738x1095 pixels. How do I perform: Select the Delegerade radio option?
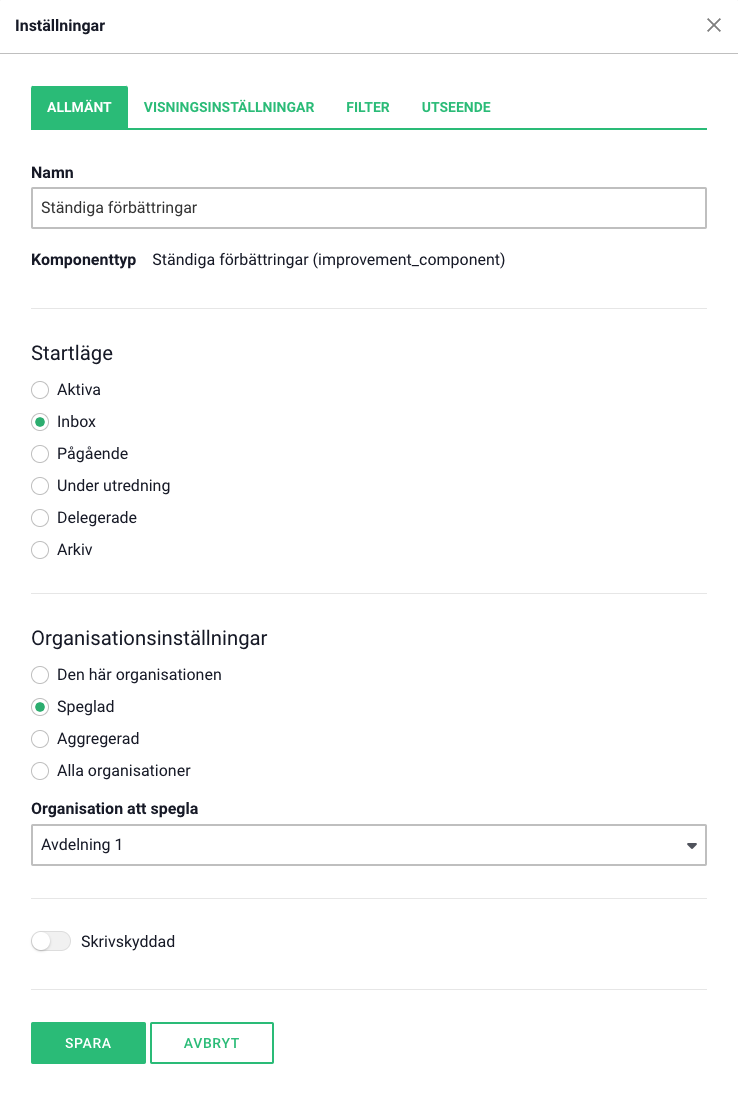pos(40,518)
